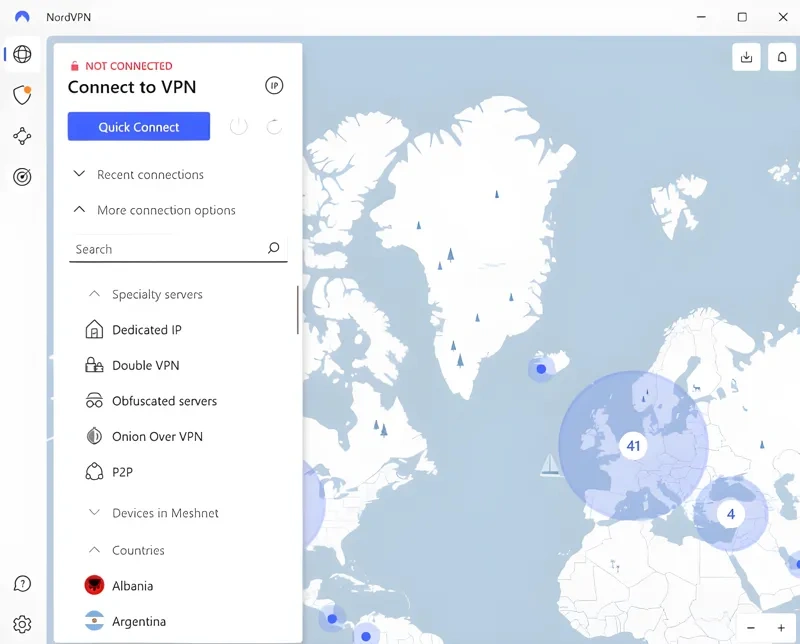
Task: Open the notifications bell icon
Action: tap(782, 57)
